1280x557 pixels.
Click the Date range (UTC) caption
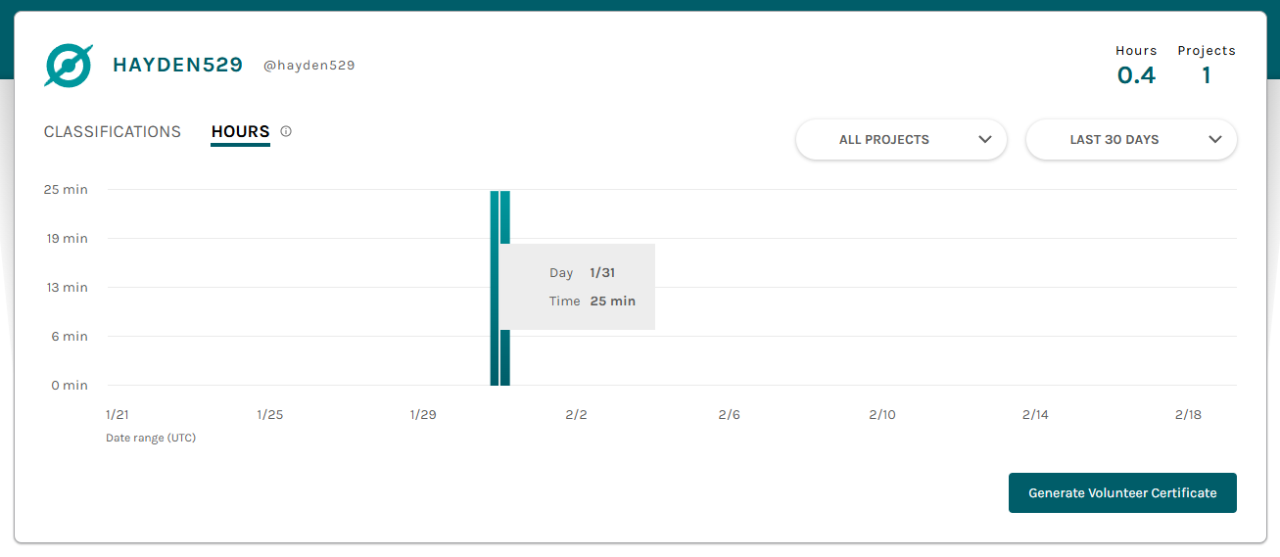click(151, 438)
